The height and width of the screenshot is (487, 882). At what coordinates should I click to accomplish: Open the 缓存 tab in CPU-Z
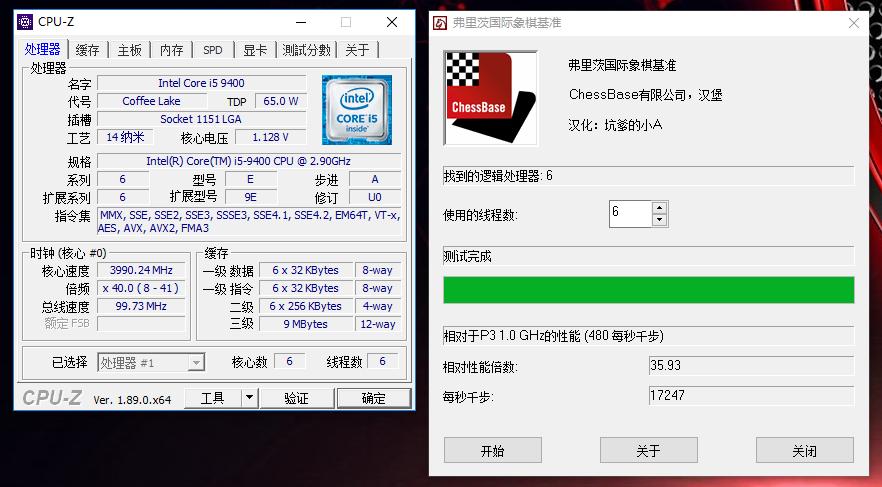[88, 50]
